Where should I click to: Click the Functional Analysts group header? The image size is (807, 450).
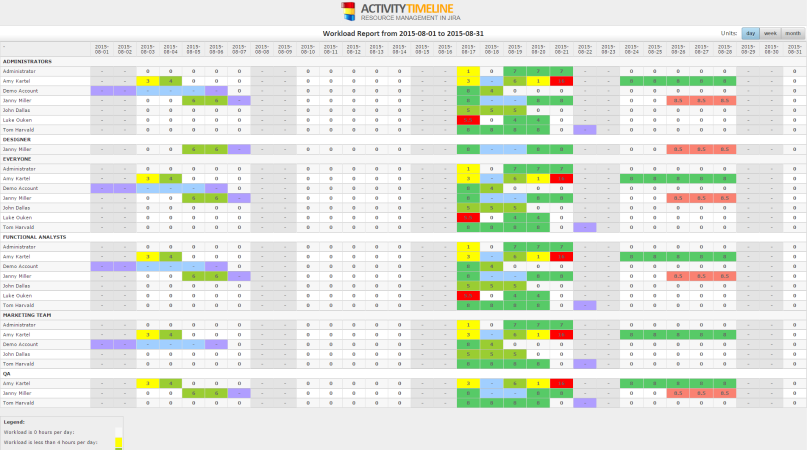pos(35,236)
